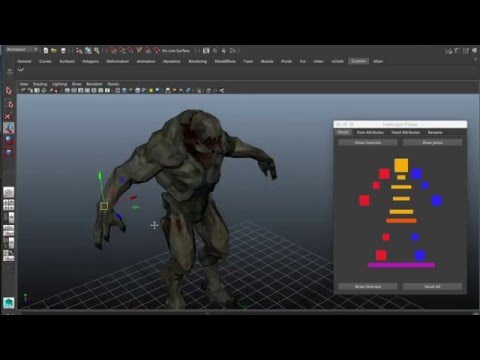This screenshot has height=360, width=480.
Task: Choose the Lasso select tool
Action: 9,104
